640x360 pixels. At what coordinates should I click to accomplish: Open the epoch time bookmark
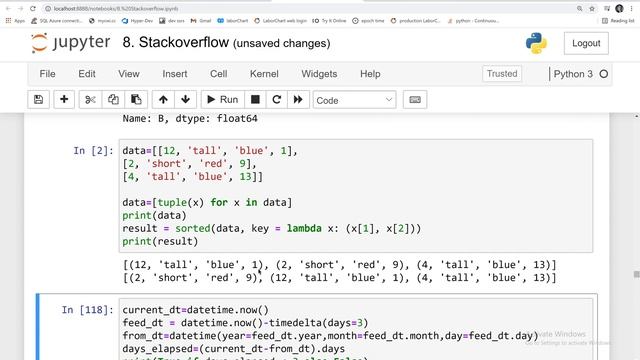[368, 21]
